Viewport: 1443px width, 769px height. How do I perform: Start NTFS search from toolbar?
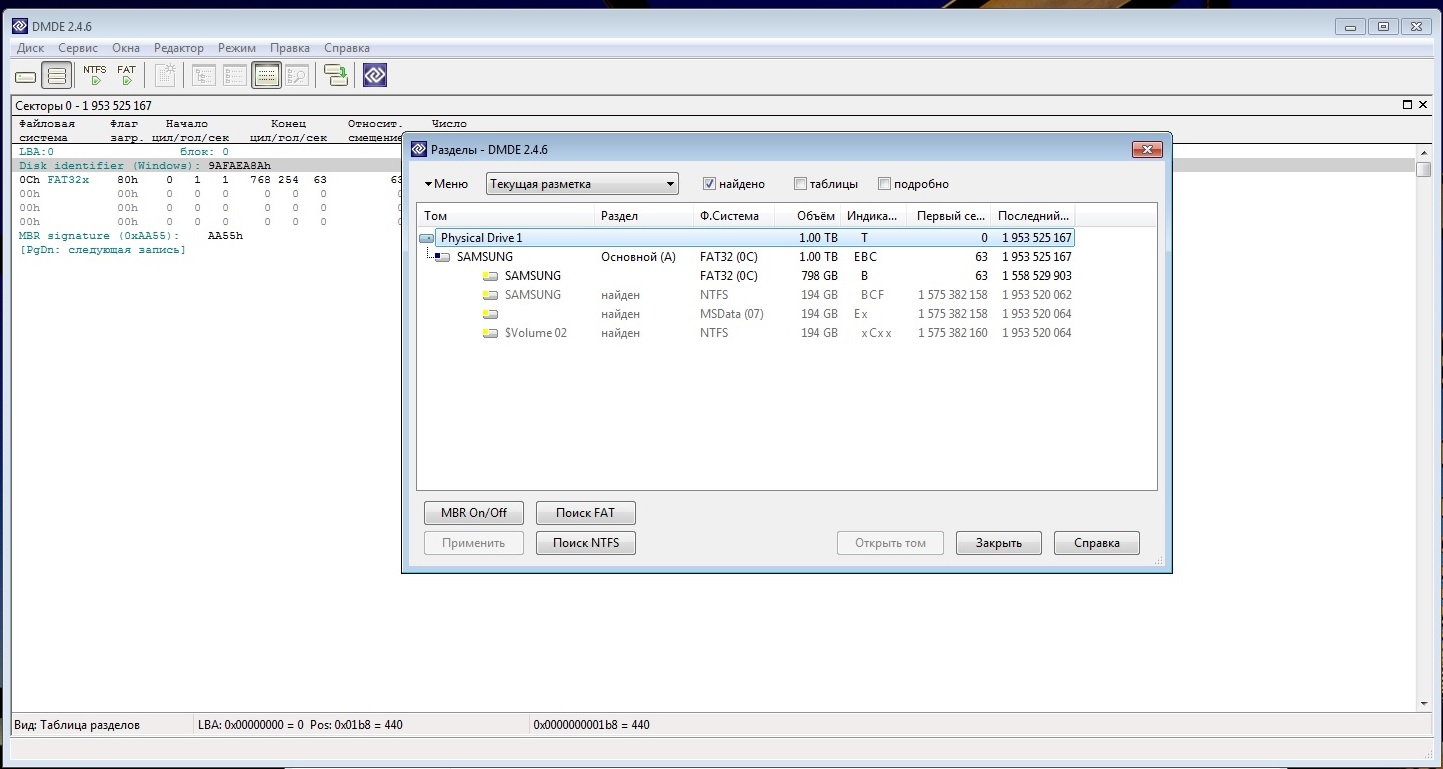pyautogui.click(x=95, y=76)
